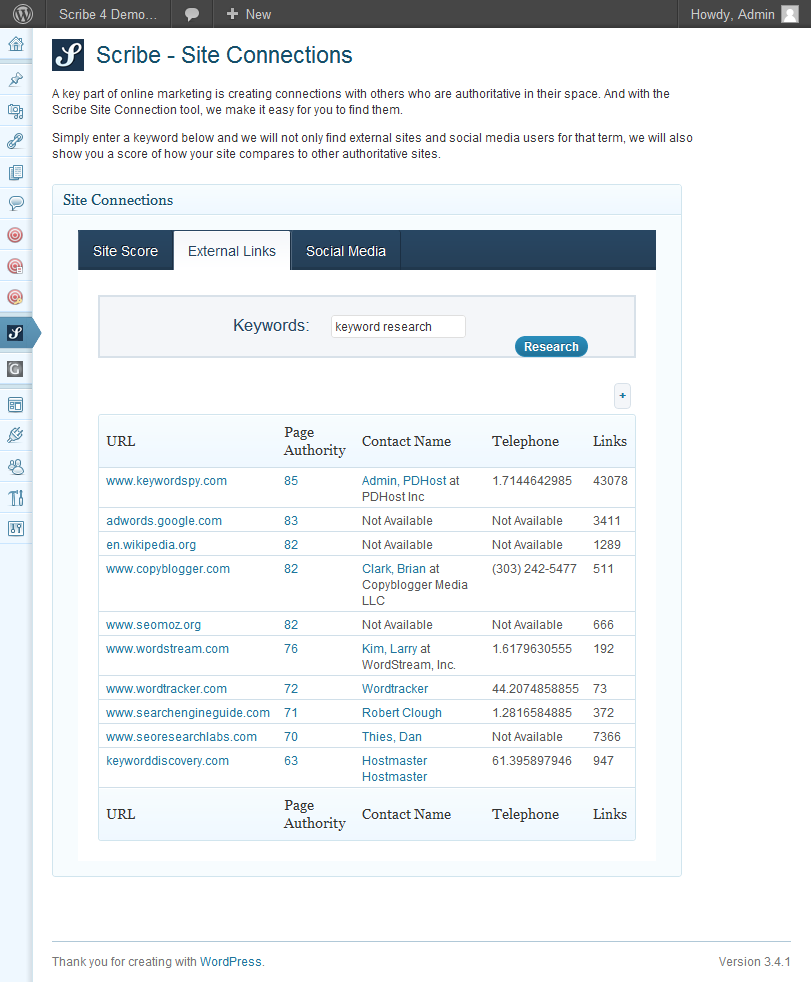Open the Howdy, Admin account menu

pos(744,14)
